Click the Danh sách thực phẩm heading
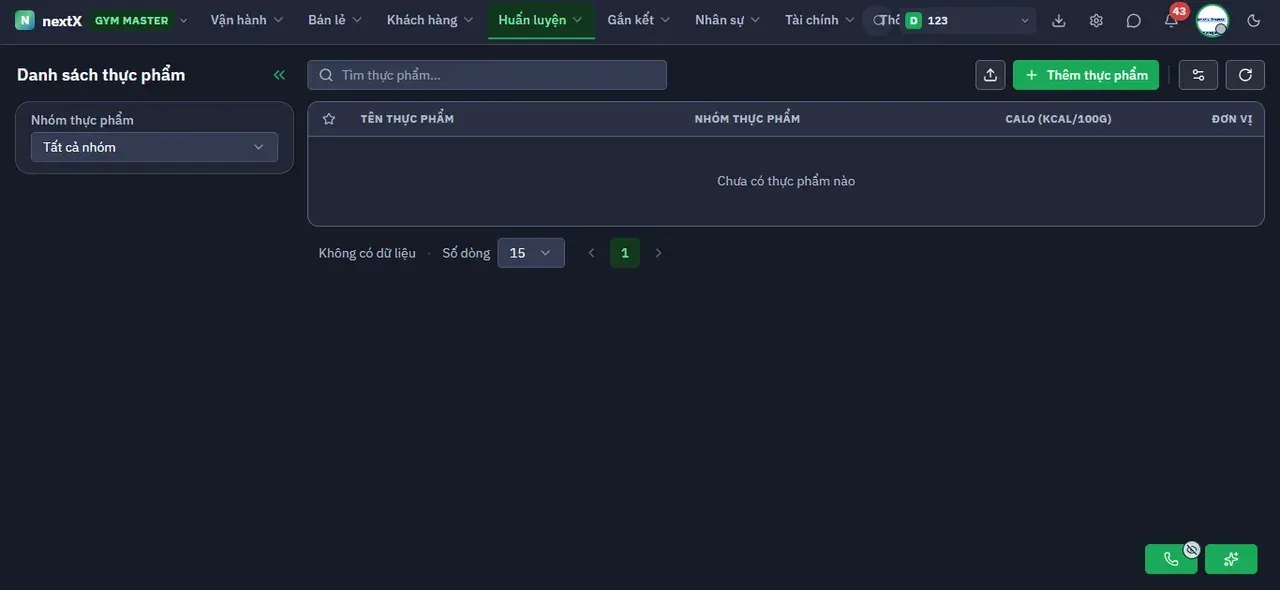The height and width of the screenshot is (590, 1280). (x=101, y=75)
